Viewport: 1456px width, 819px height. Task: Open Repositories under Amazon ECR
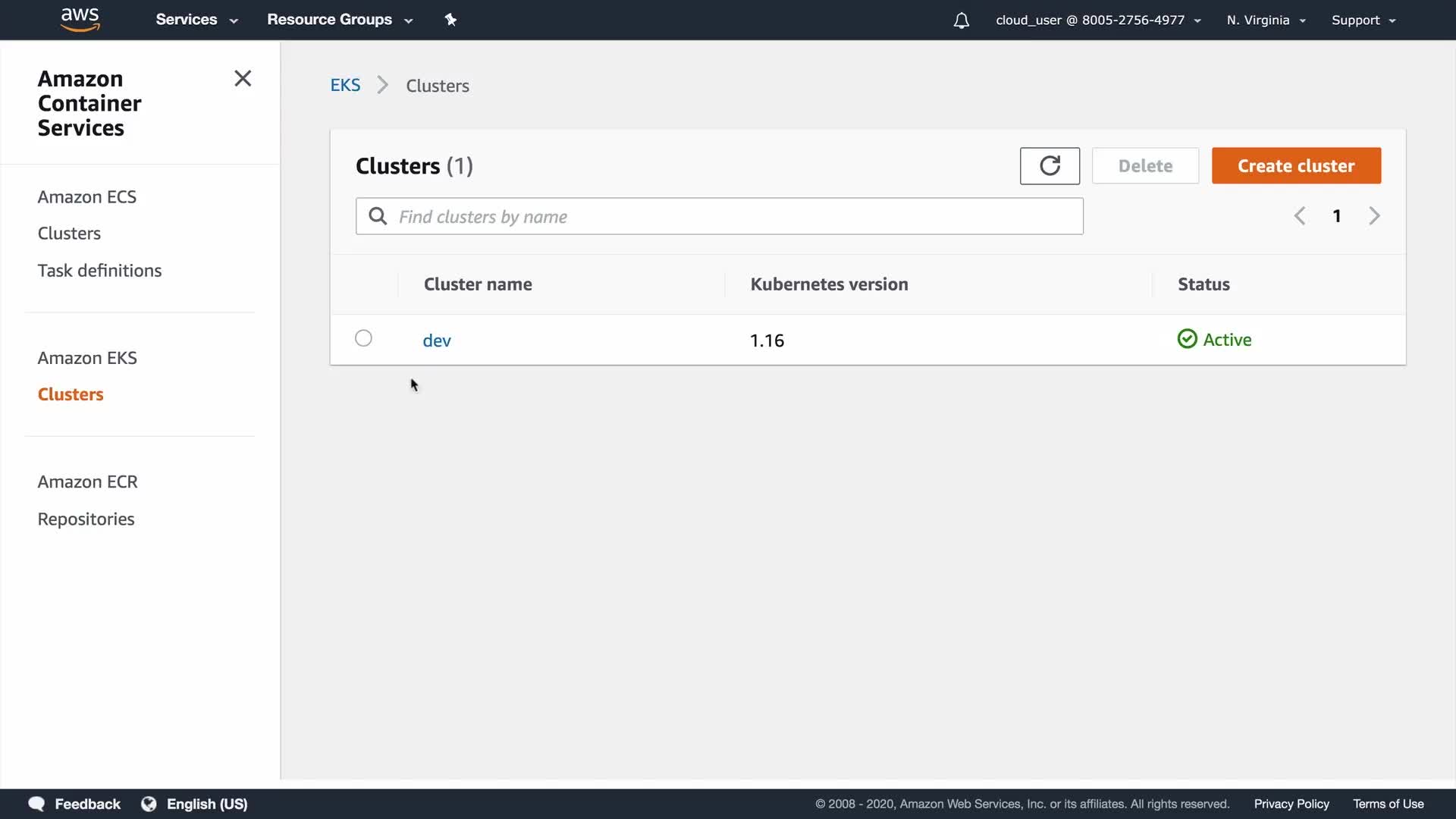click(86, 519)
